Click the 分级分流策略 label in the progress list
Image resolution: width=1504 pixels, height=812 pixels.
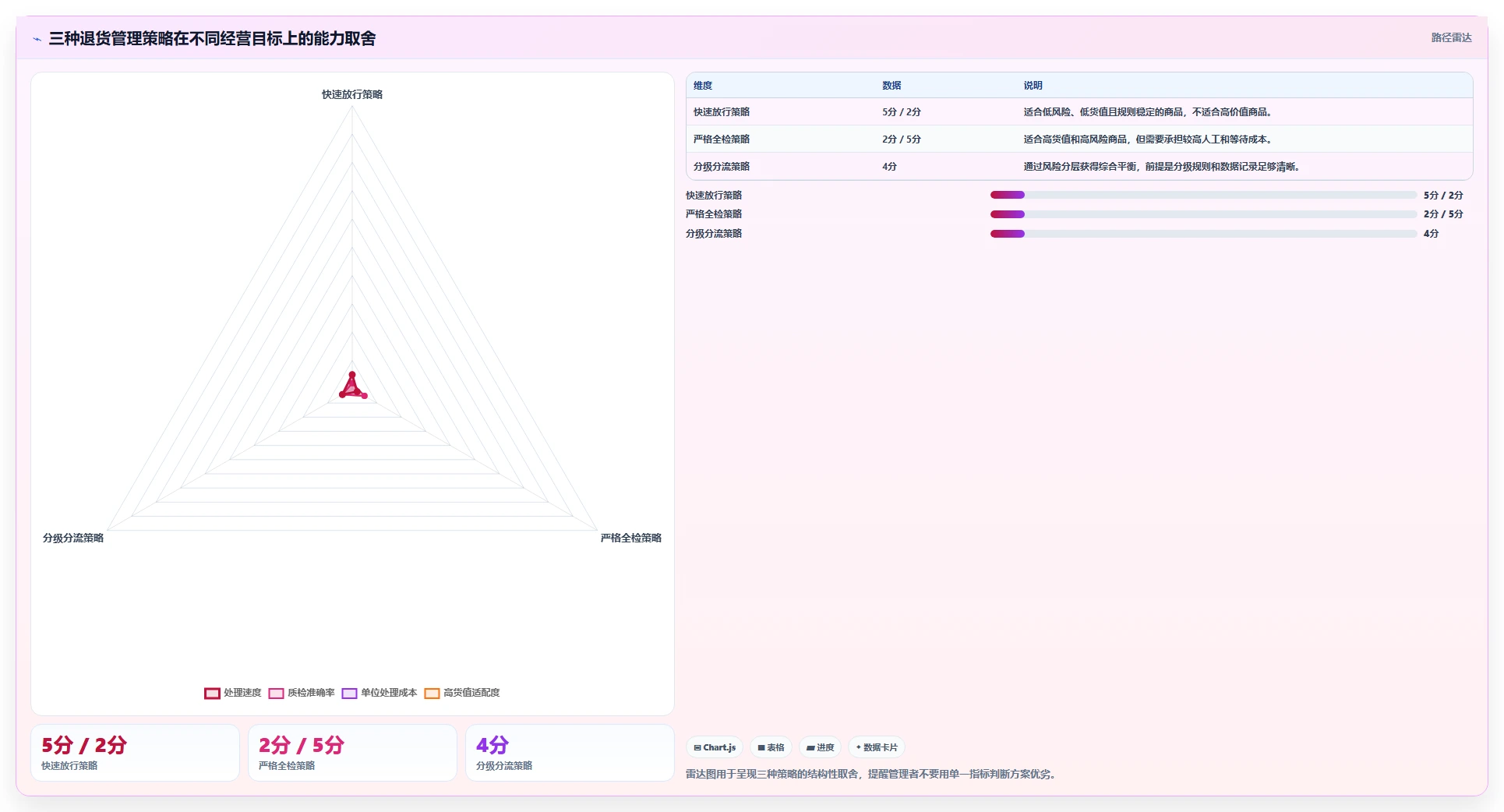714,234
